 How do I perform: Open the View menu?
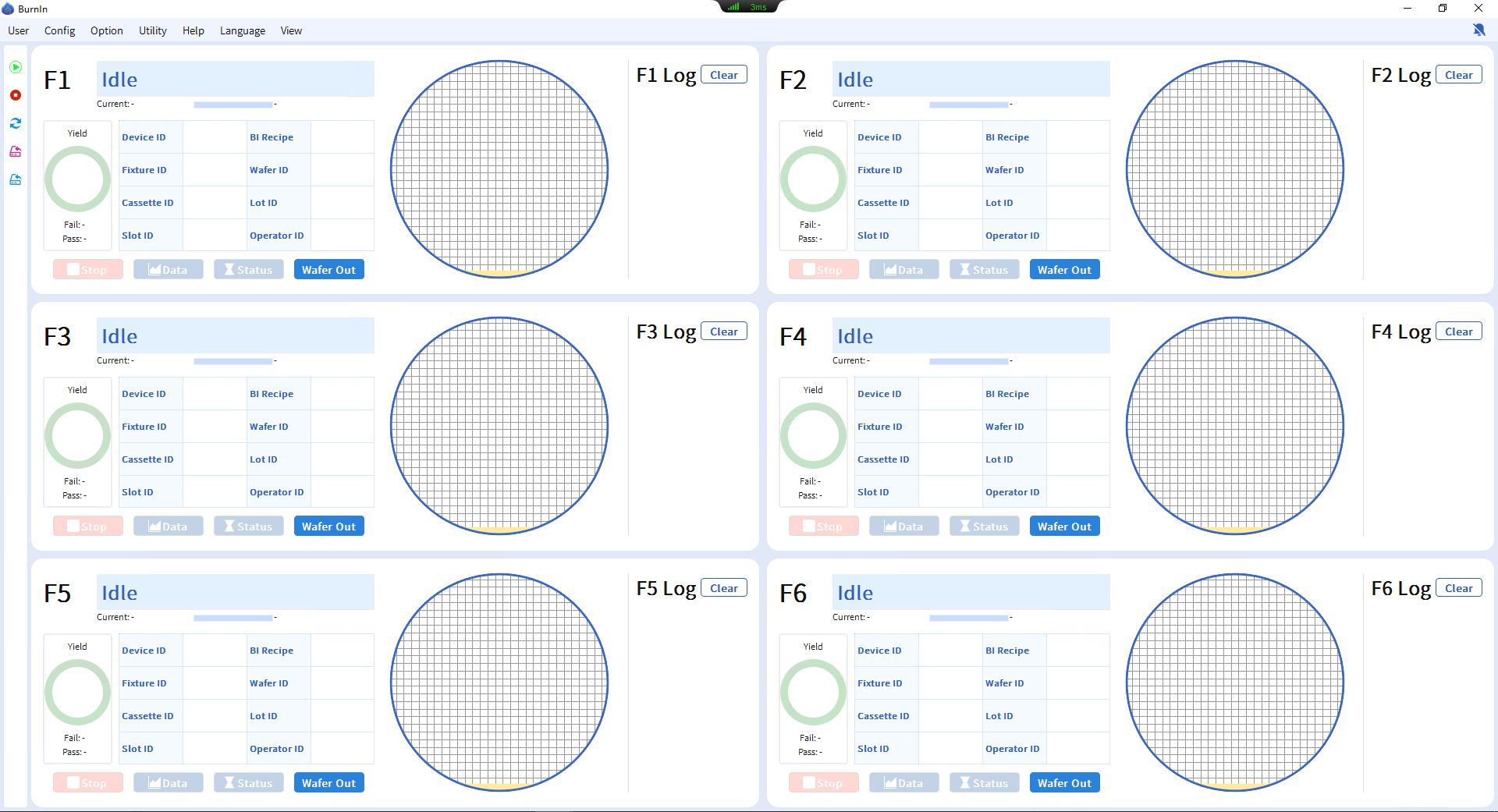click(x=291, y=30)
